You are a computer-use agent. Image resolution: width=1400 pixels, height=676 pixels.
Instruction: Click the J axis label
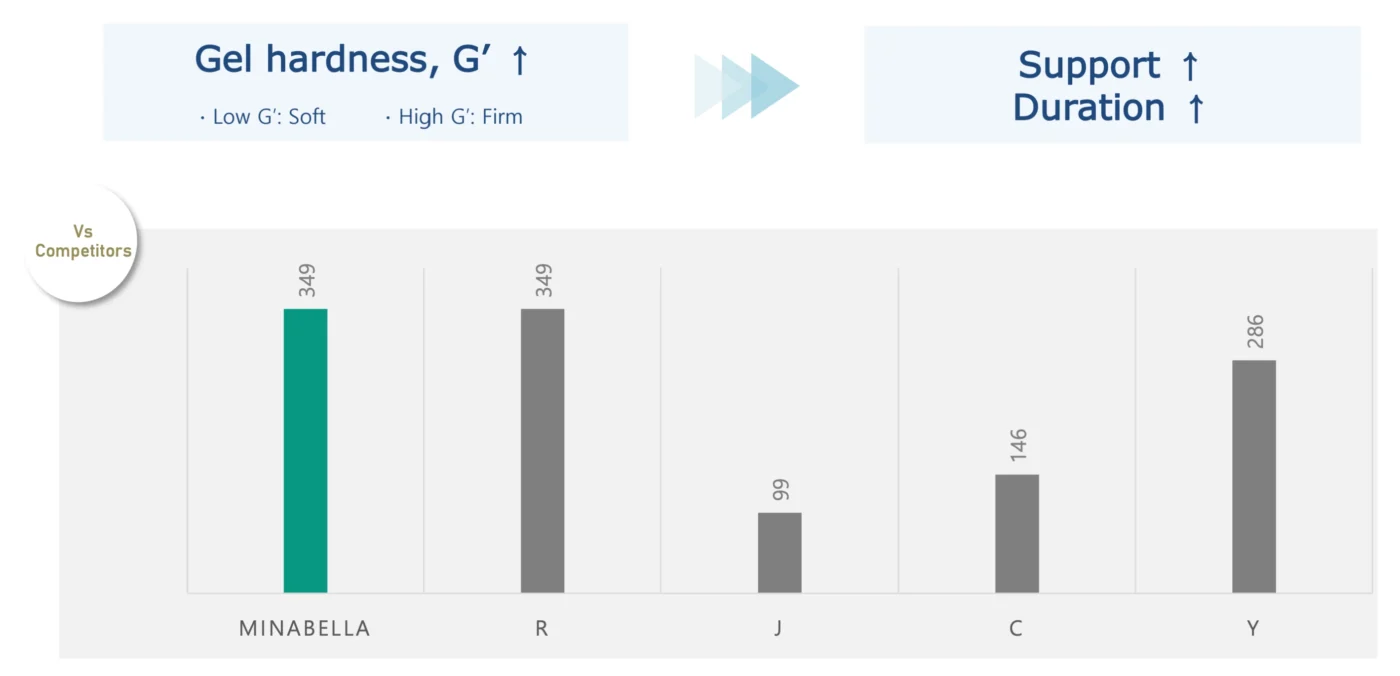point(779,629)
